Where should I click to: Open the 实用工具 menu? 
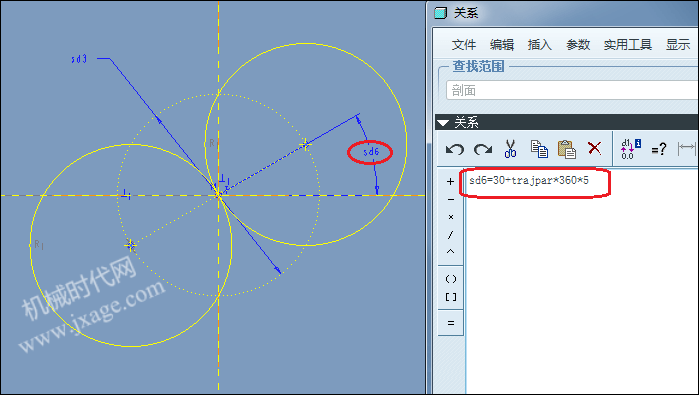[628, 45]
